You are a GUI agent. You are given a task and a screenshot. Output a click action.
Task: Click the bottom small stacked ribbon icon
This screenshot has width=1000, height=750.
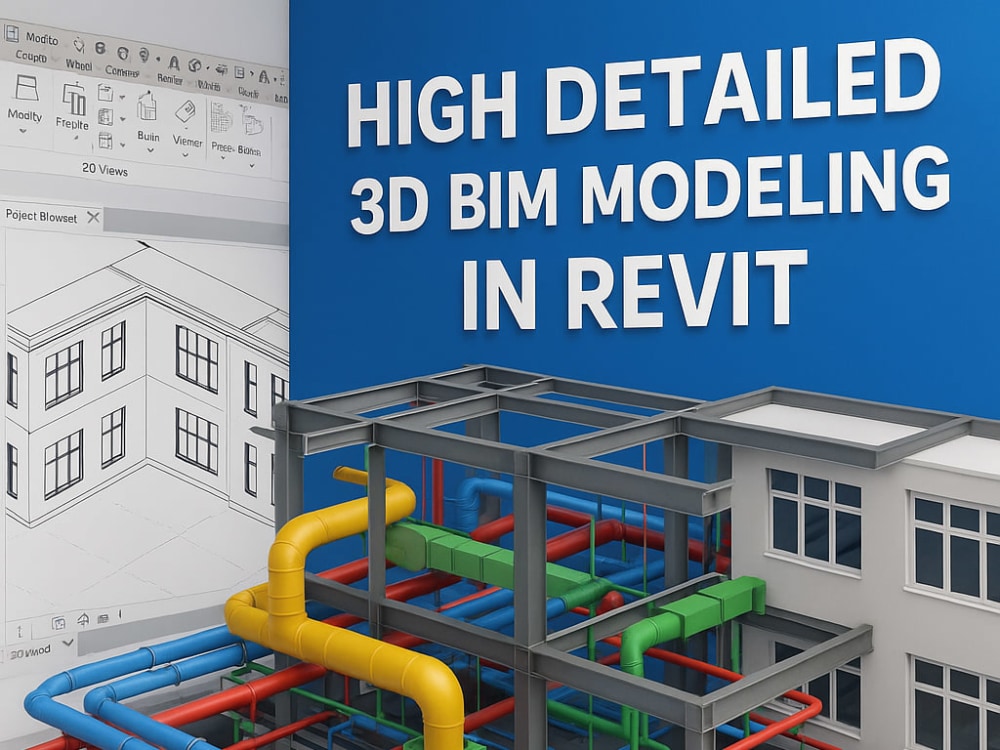tap(105, 140)
